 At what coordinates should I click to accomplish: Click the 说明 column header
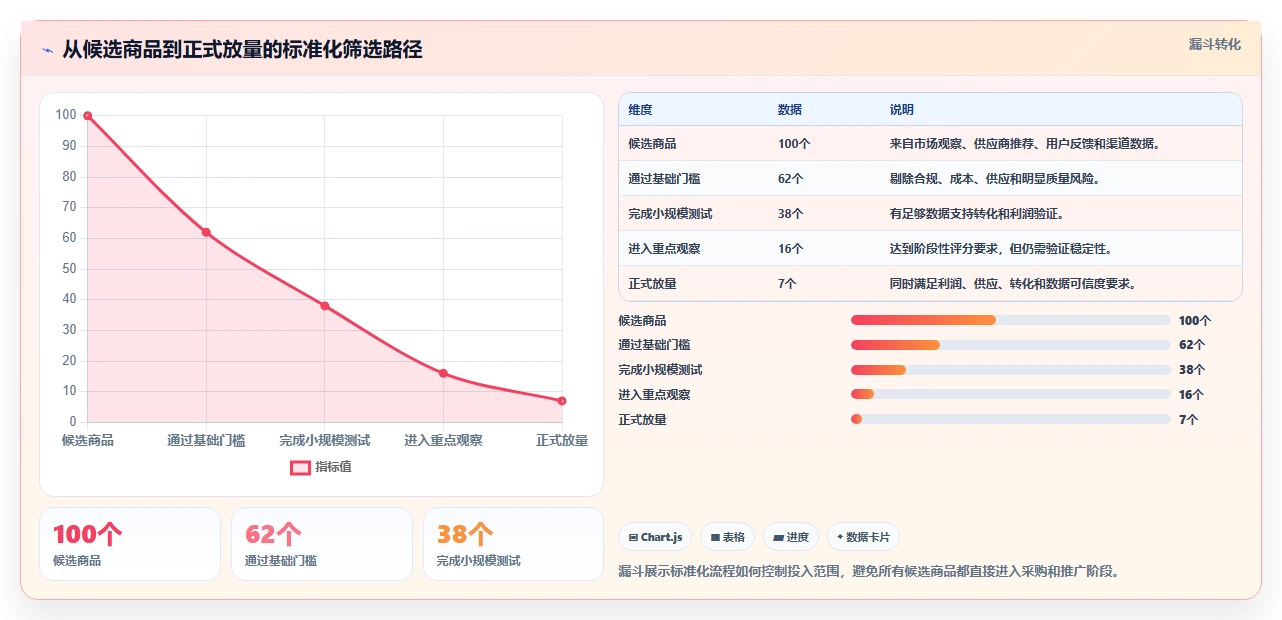[x=902, y=109]
